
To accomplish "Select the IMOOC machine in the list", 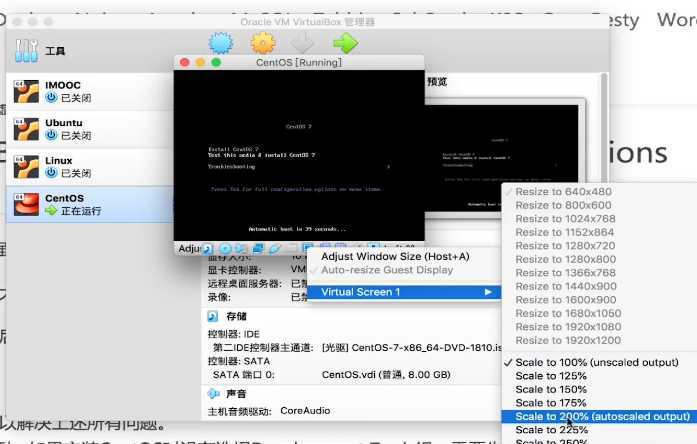I will coord(90,92).
